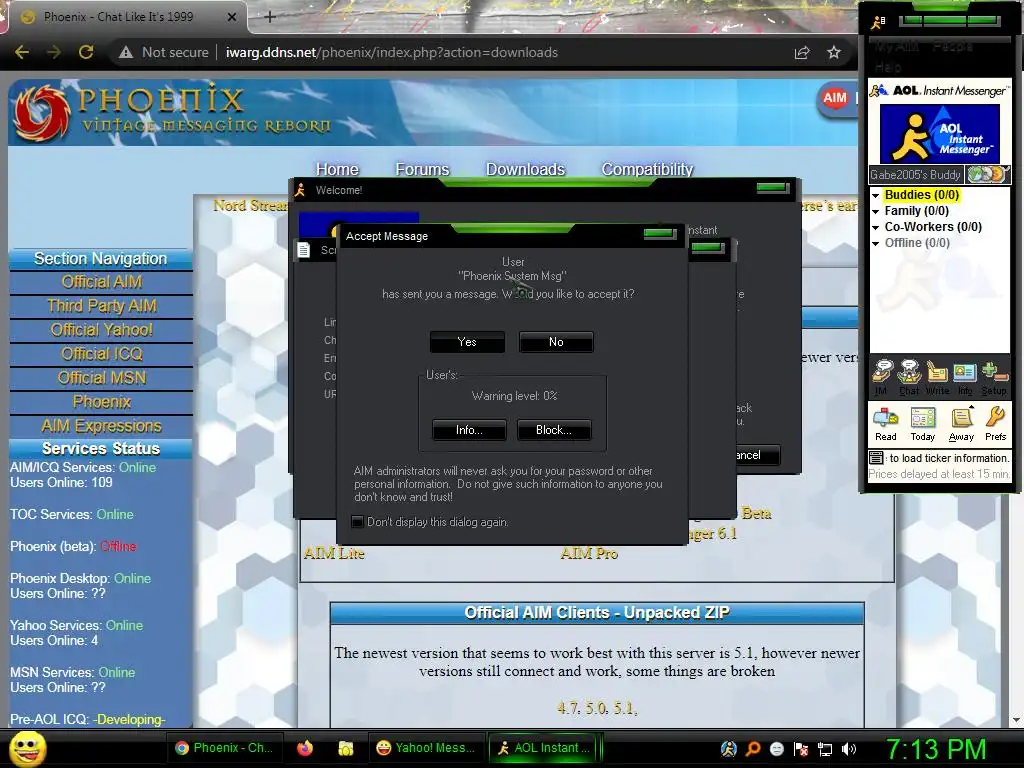Viewport: 1024px width, 768px height.
Task: Click the smiley start button
Action: [27, 748]
